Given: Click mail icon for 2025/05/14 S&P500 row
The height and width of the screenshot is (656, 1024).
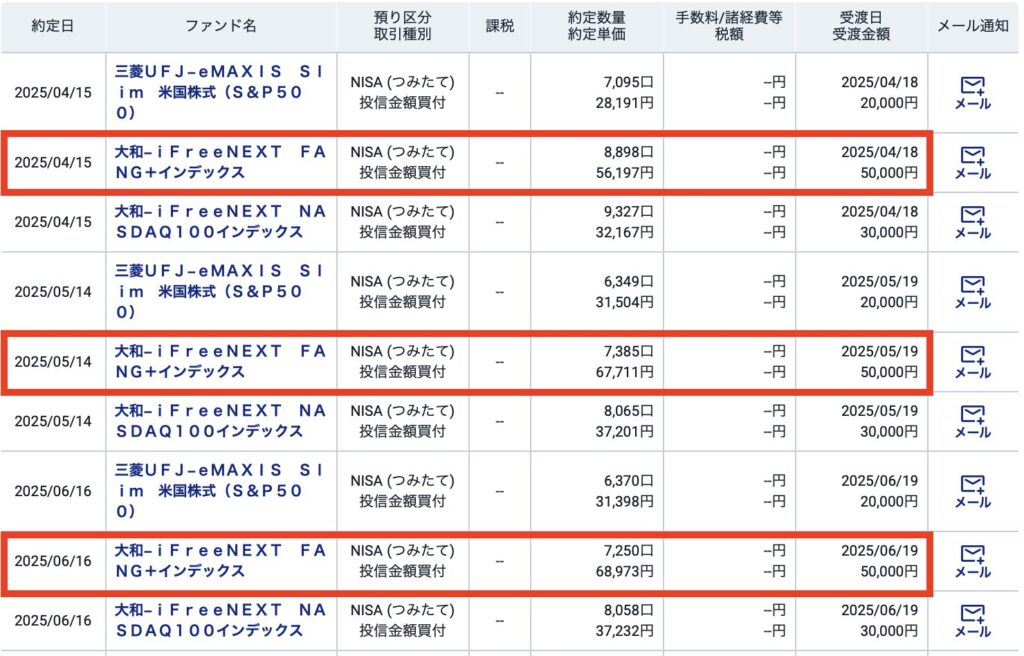Looking at the screenshot, I should [972, 292].
